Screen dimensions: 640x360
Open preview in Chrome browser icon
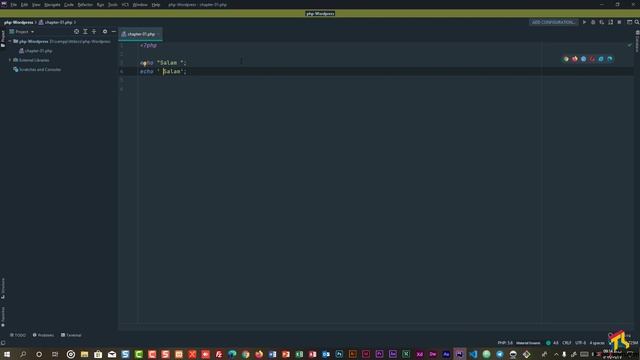566,59
